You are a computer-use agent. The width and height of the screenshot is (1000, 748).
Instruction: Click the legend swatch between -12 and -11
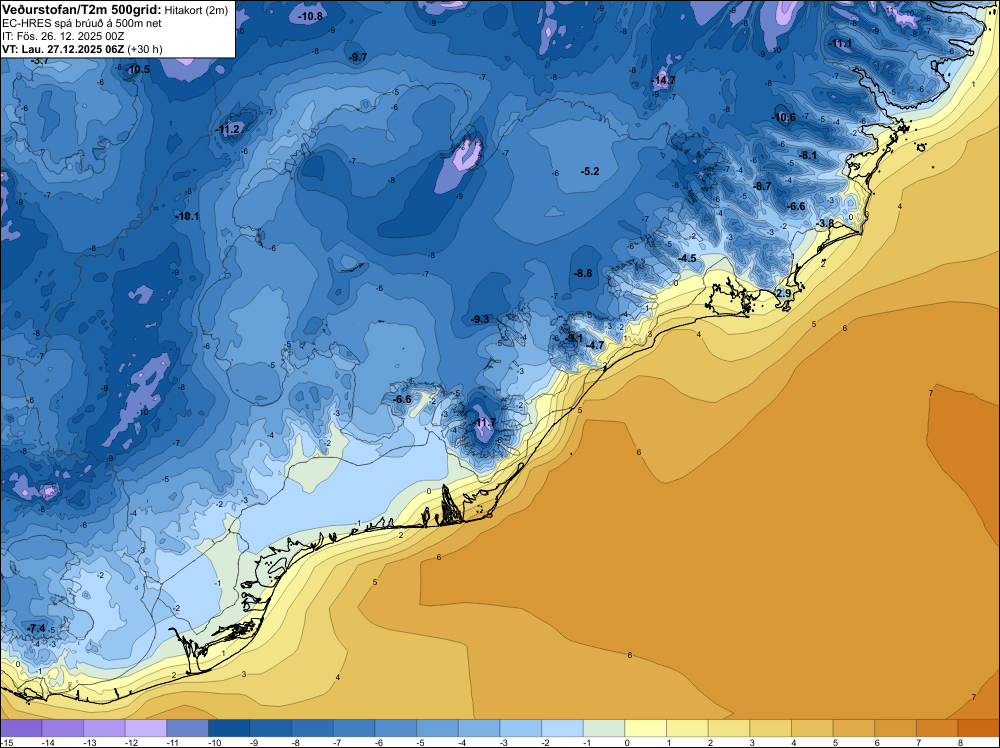[x=145, y=728]
